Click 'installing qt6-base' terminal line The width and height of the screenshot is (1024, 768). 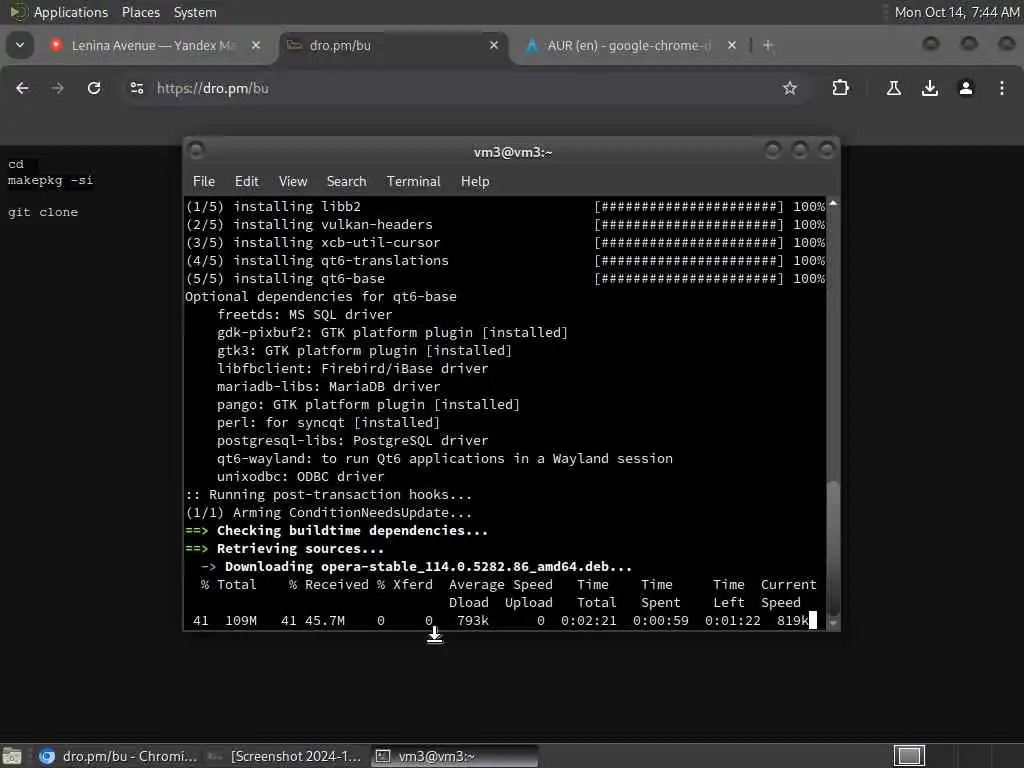[309, 278]
